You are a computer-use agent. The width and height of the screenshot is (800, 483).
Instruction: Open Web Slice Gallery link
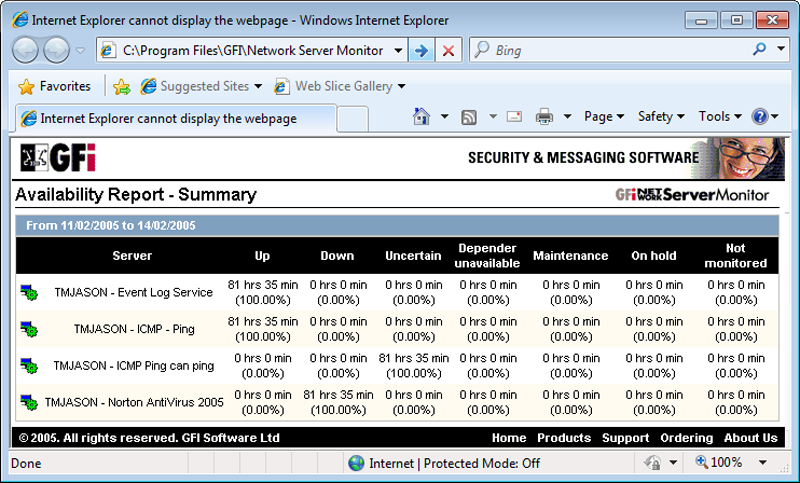340,86
